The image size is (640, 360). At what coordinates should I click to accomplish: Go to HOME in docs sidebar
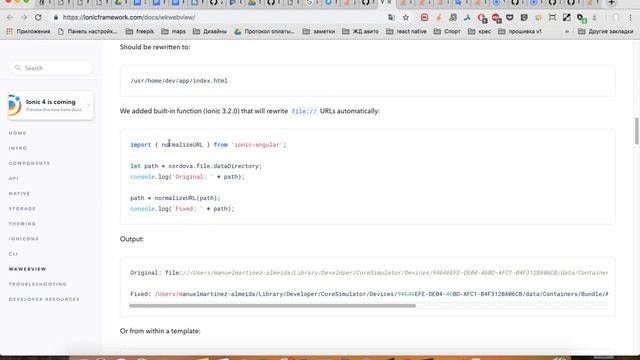pyautogui.click(x=18, y=133)
